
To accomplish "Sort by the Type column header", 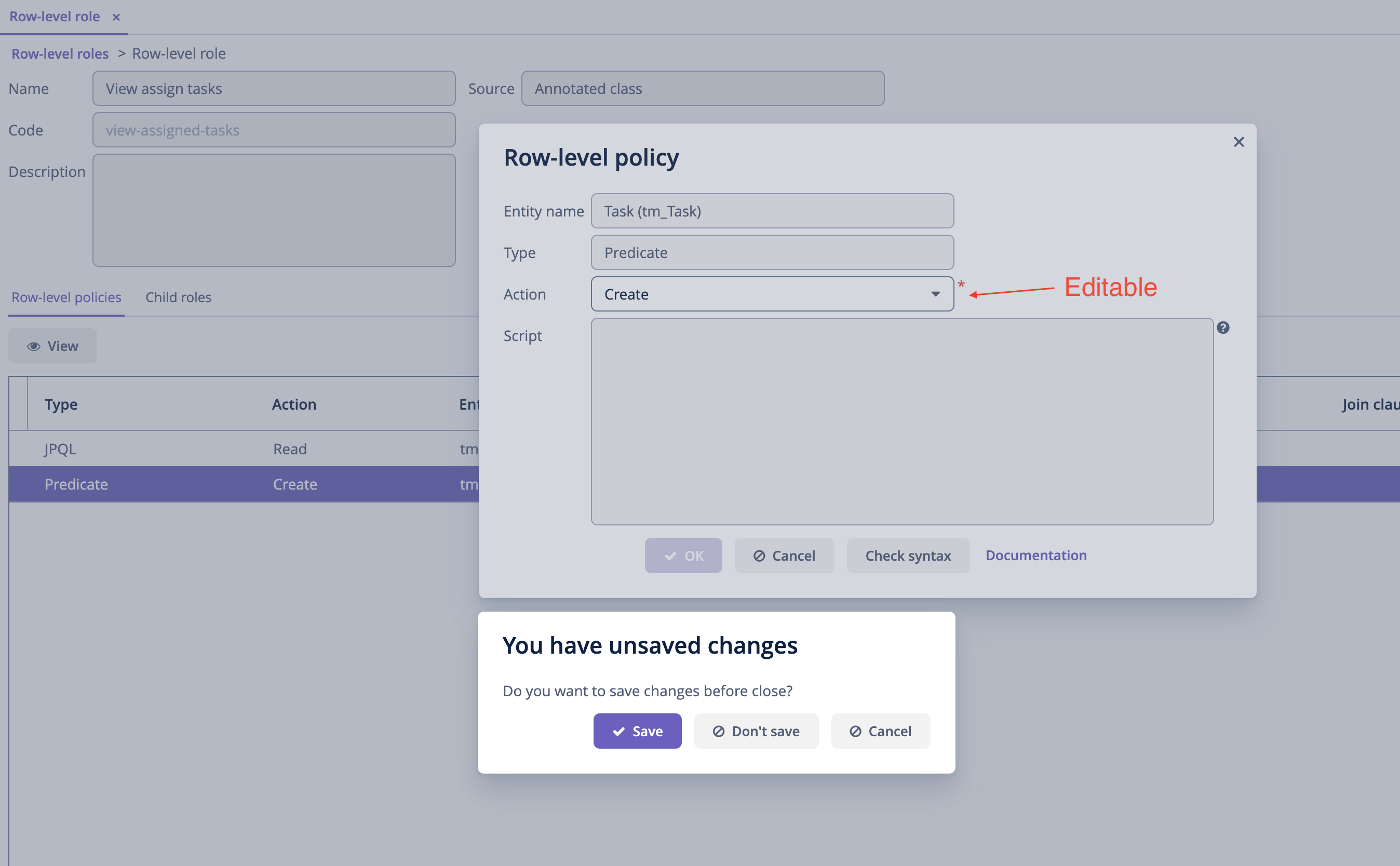I will point(61,404).
